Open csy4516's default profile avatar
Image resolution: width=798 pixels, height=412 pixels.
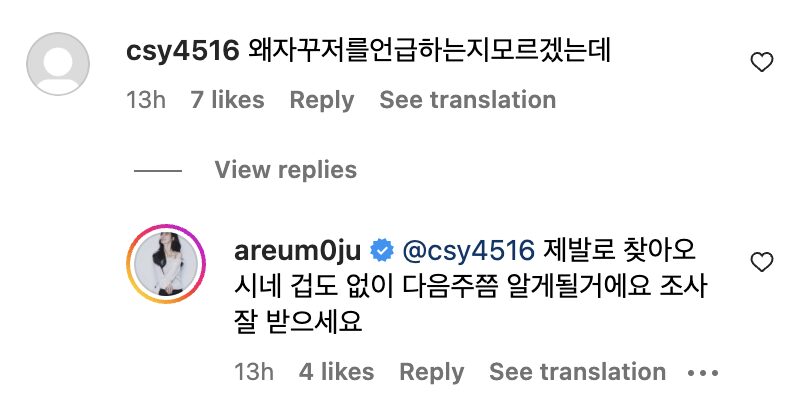pyautogui.click(x=58, y=64)
